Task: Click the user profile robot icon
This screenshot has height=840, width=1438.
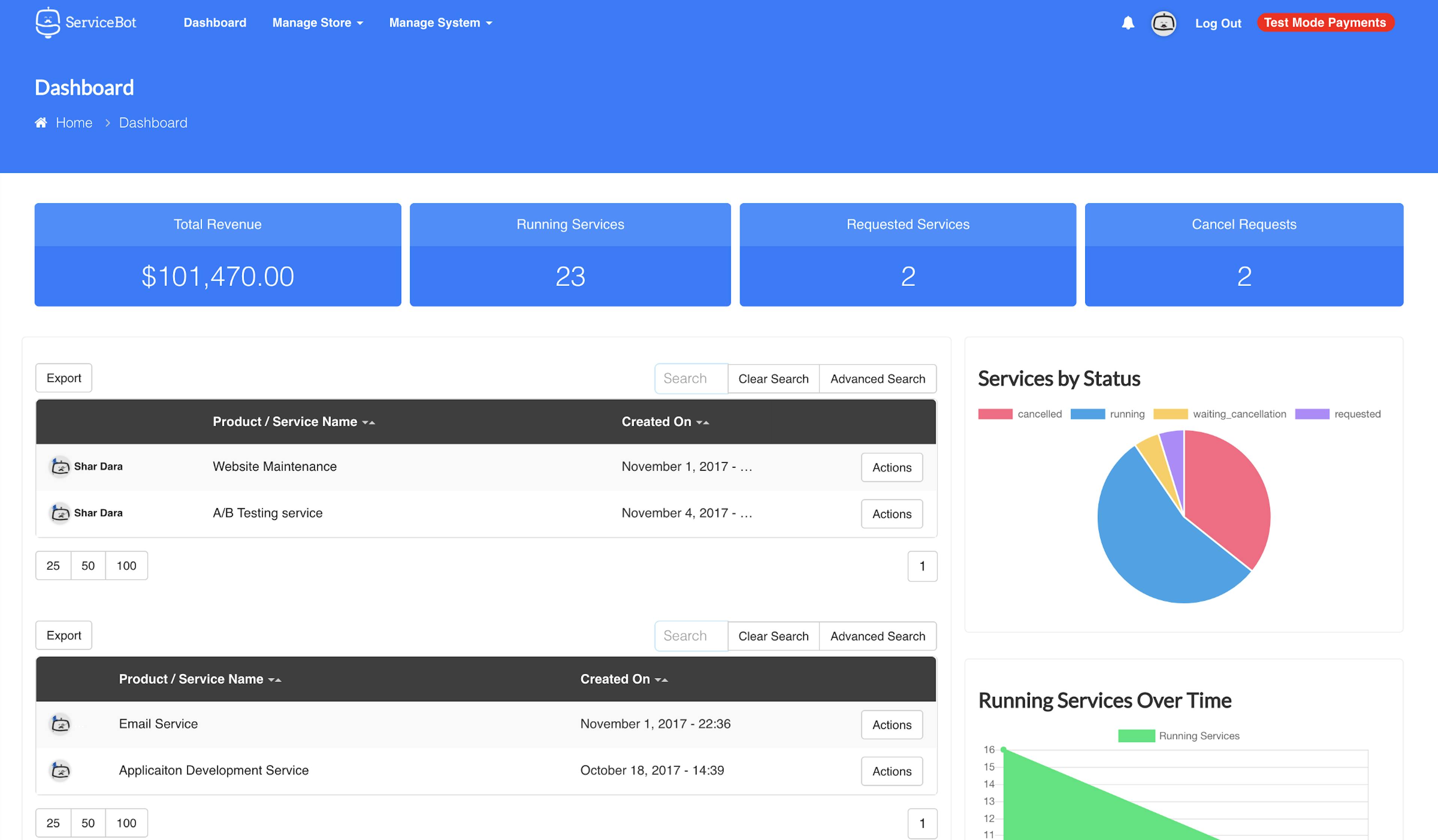Action: (1164, 23)
